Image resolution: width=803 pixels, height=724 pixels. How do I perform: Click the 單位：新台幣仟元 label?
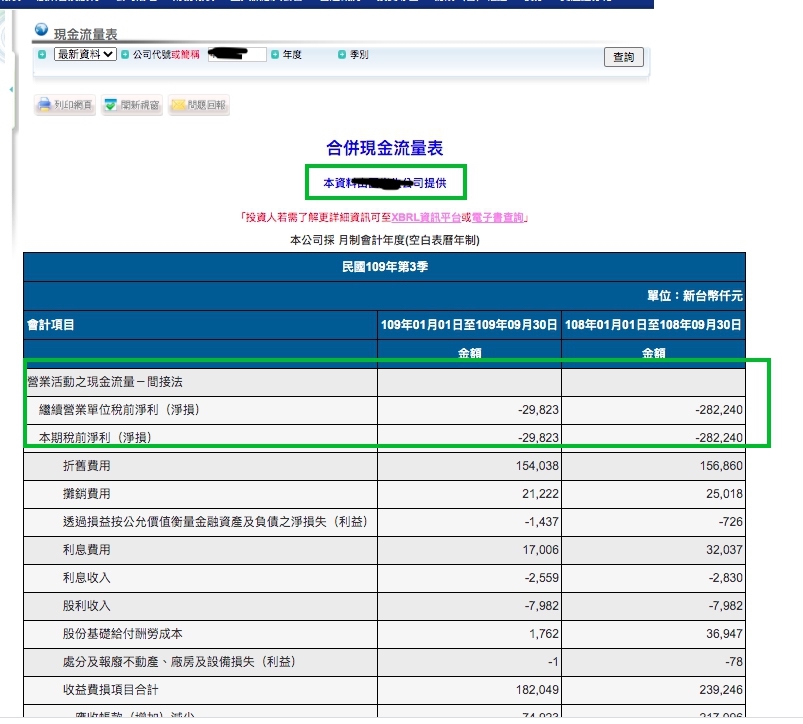point(694,295)
